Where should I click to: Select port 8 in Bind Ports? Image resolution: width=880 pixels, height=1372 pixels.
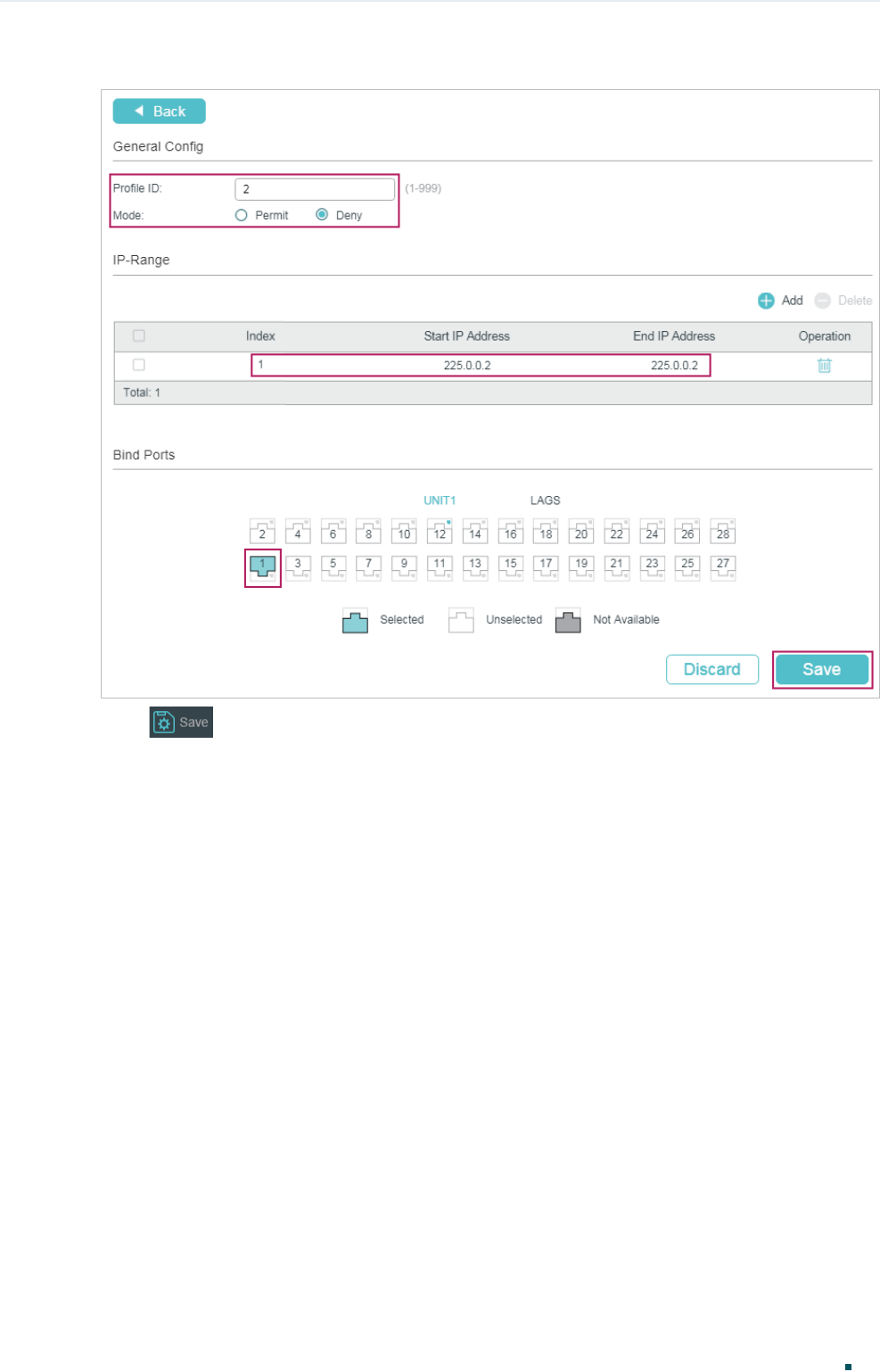(x=368, y=532)
